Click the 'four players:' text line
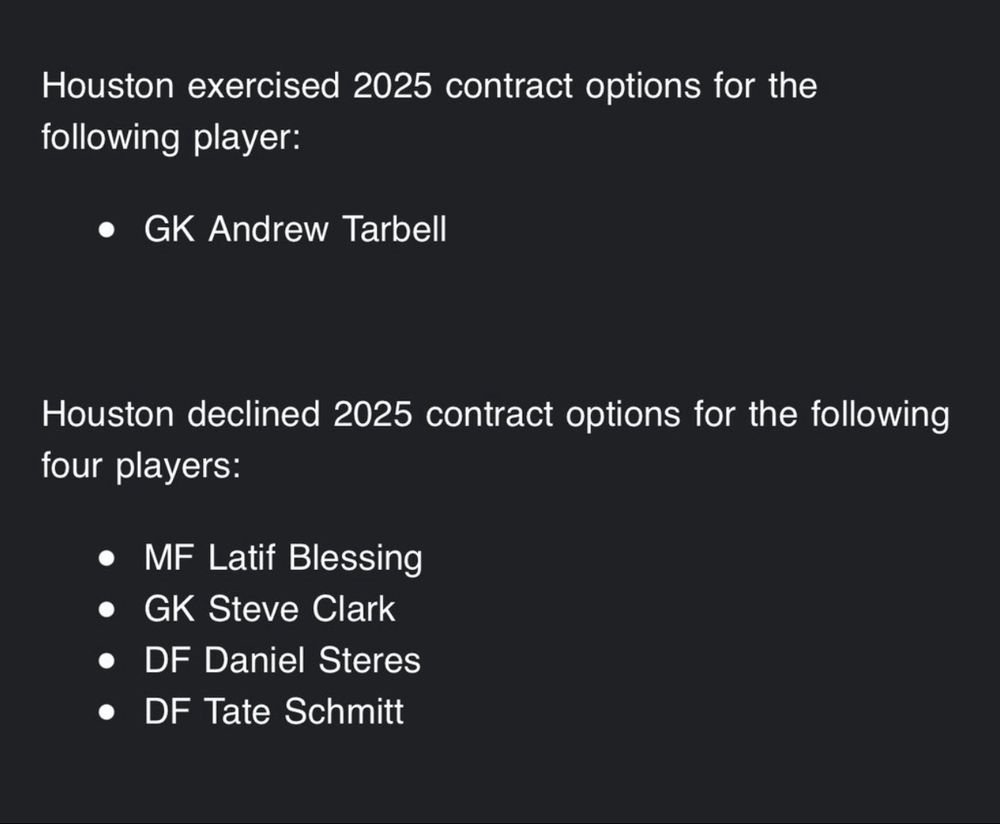This screenshot has width=1000, height=824. [x=142, y=466]
